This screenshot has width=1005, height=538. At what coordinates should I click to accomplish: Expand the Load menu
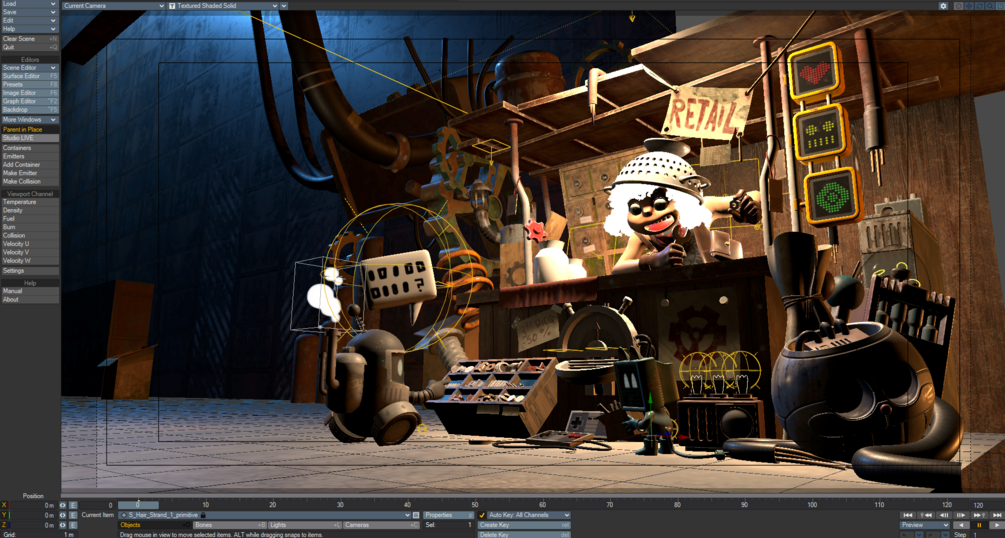[29, 4]
